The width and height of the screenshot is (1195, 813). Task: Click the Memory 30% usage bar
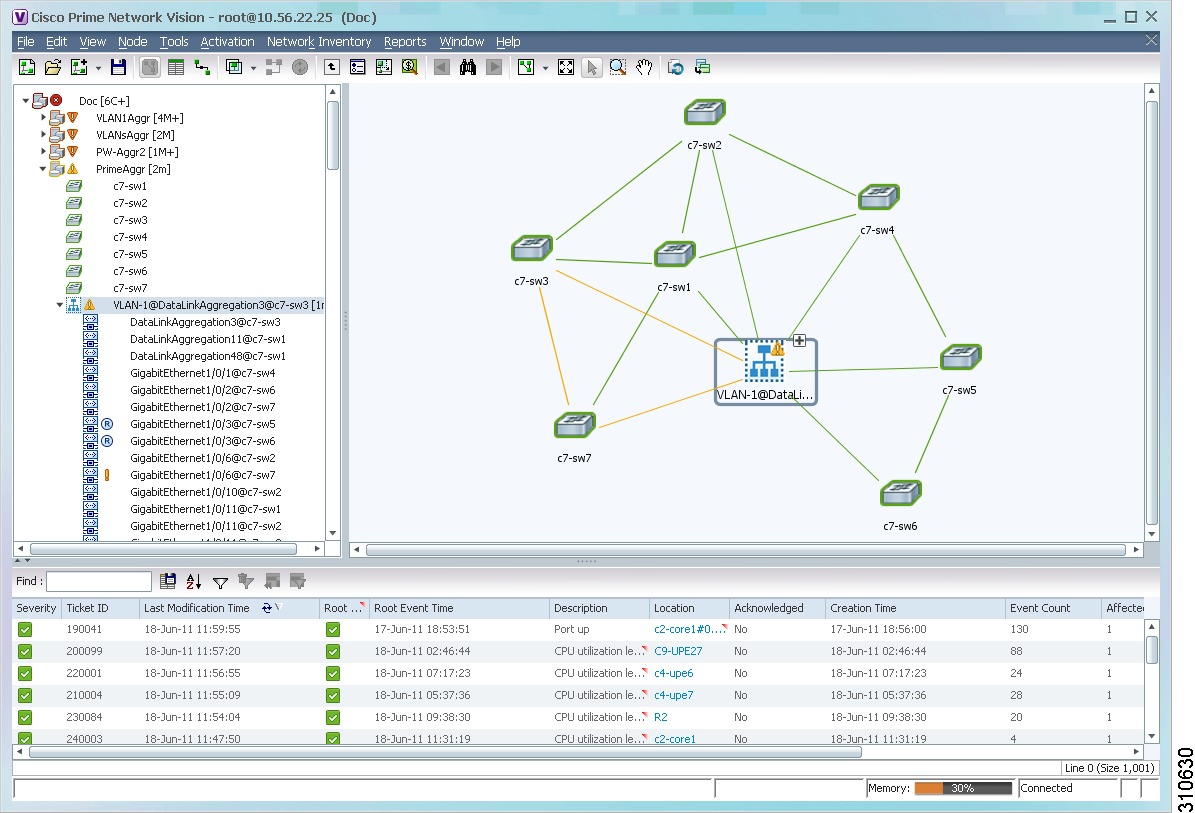963,789
